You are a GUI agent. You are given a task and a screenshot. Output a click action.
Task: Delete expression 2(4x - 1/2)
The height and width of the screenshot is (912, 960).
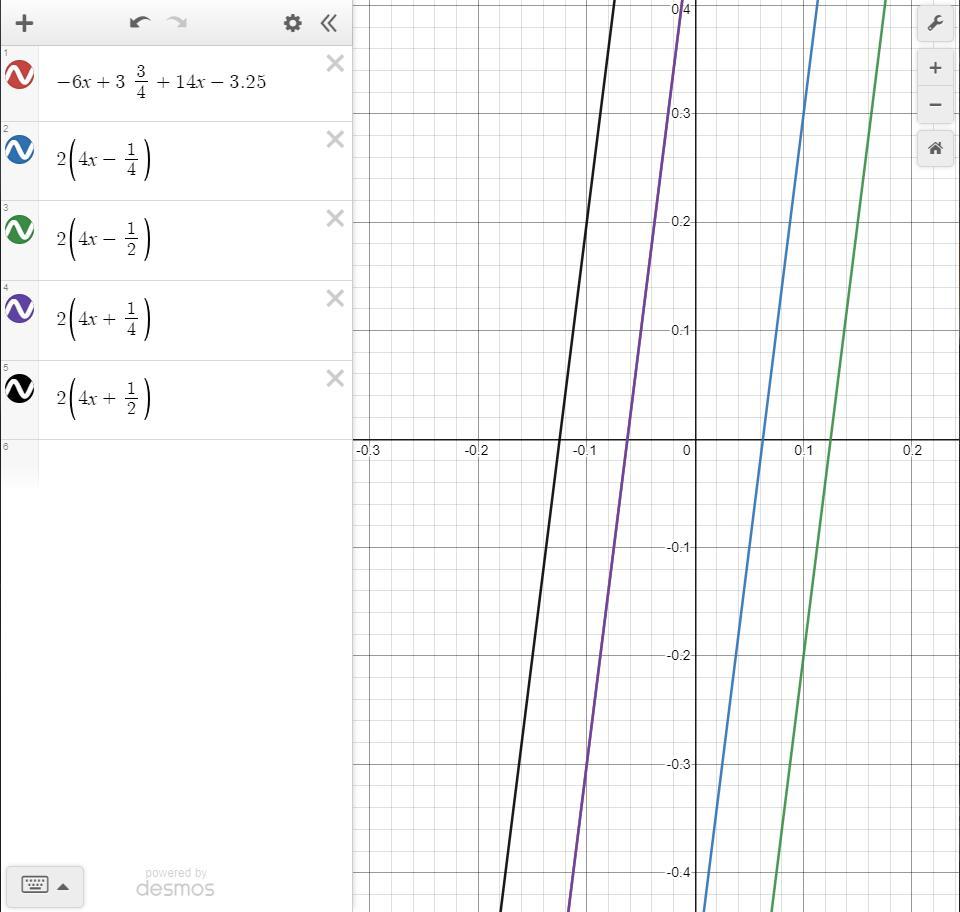tap(335, 219)
